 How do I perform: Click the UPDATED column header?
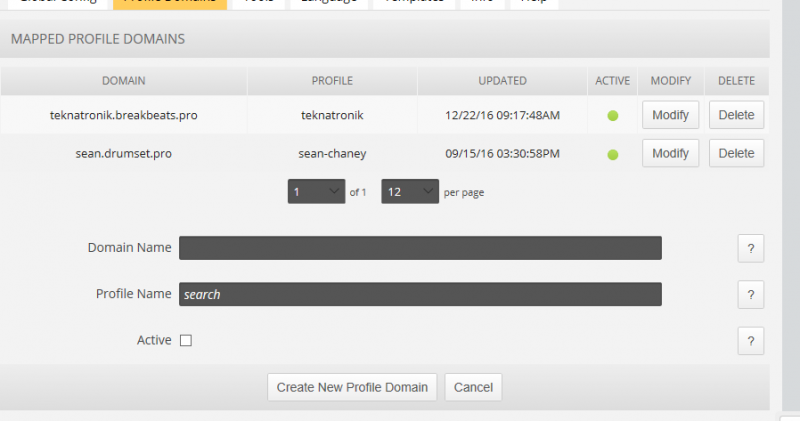pos(502,81)
